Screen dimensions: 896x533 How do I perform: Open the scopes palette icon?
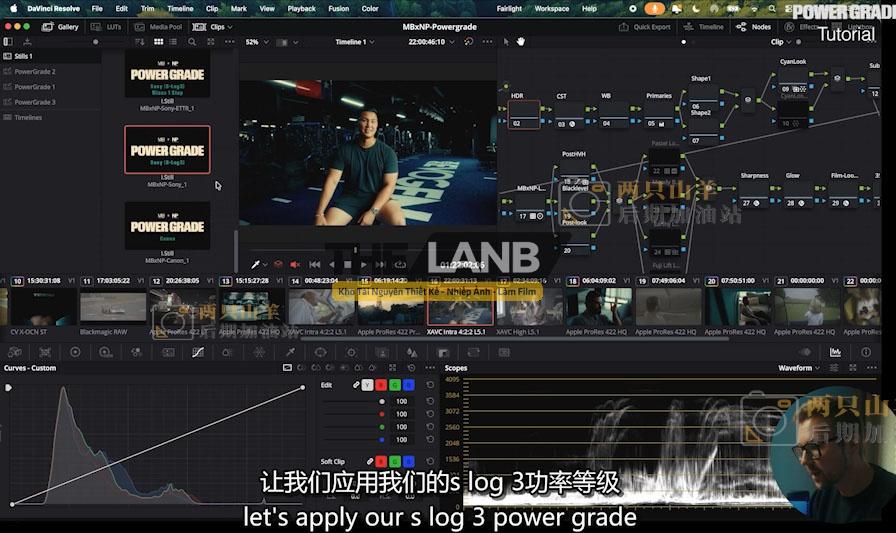pyautogui.click(x=835, y=352)
